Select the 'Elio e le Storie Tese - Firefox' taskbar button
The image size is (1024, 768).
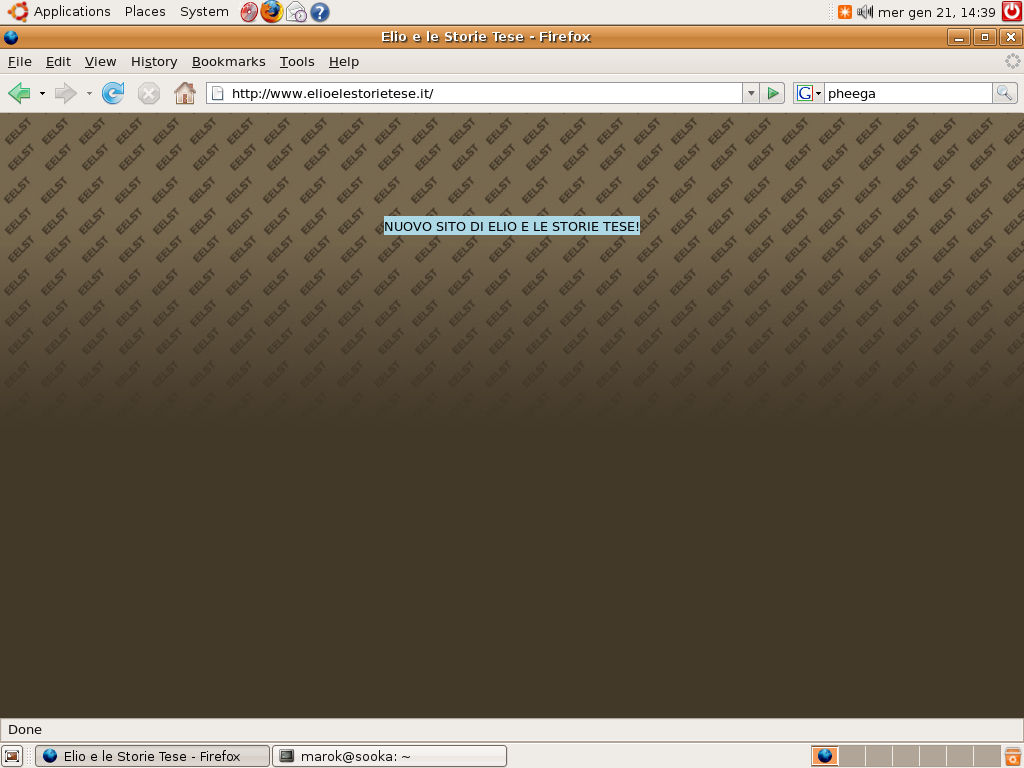[x=152, y=756]
